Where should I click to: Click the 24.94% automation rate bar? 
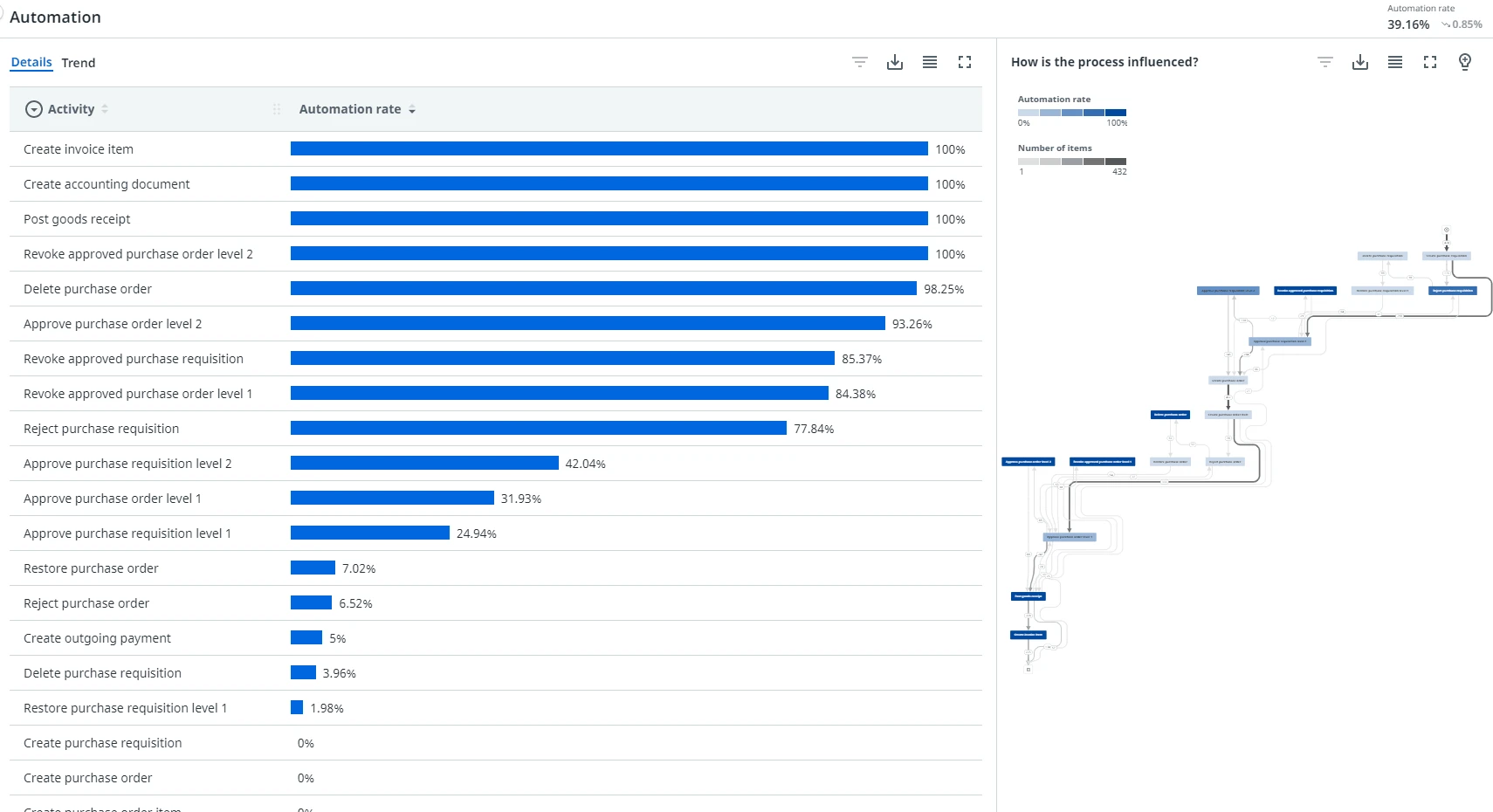[370, 533]
